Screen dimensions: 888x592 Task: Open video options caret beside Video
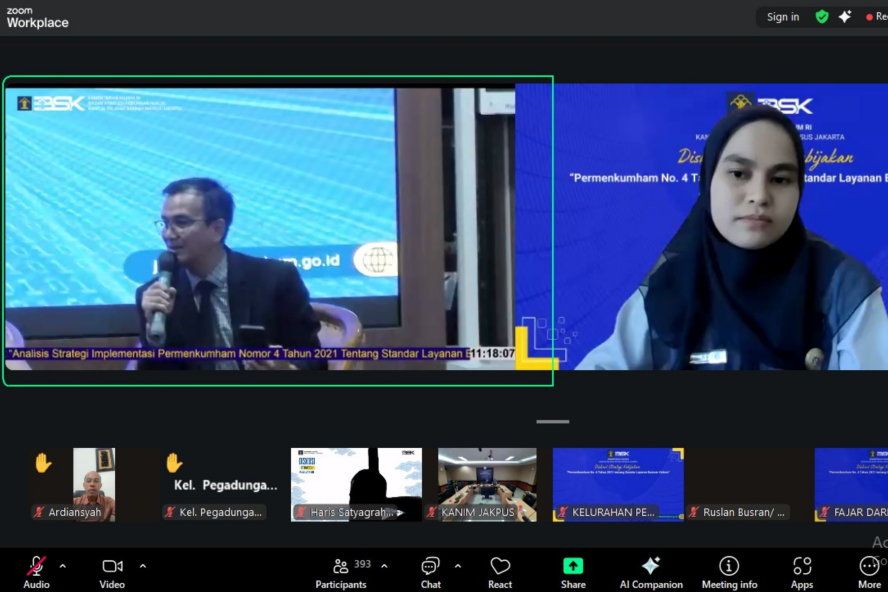142,566
